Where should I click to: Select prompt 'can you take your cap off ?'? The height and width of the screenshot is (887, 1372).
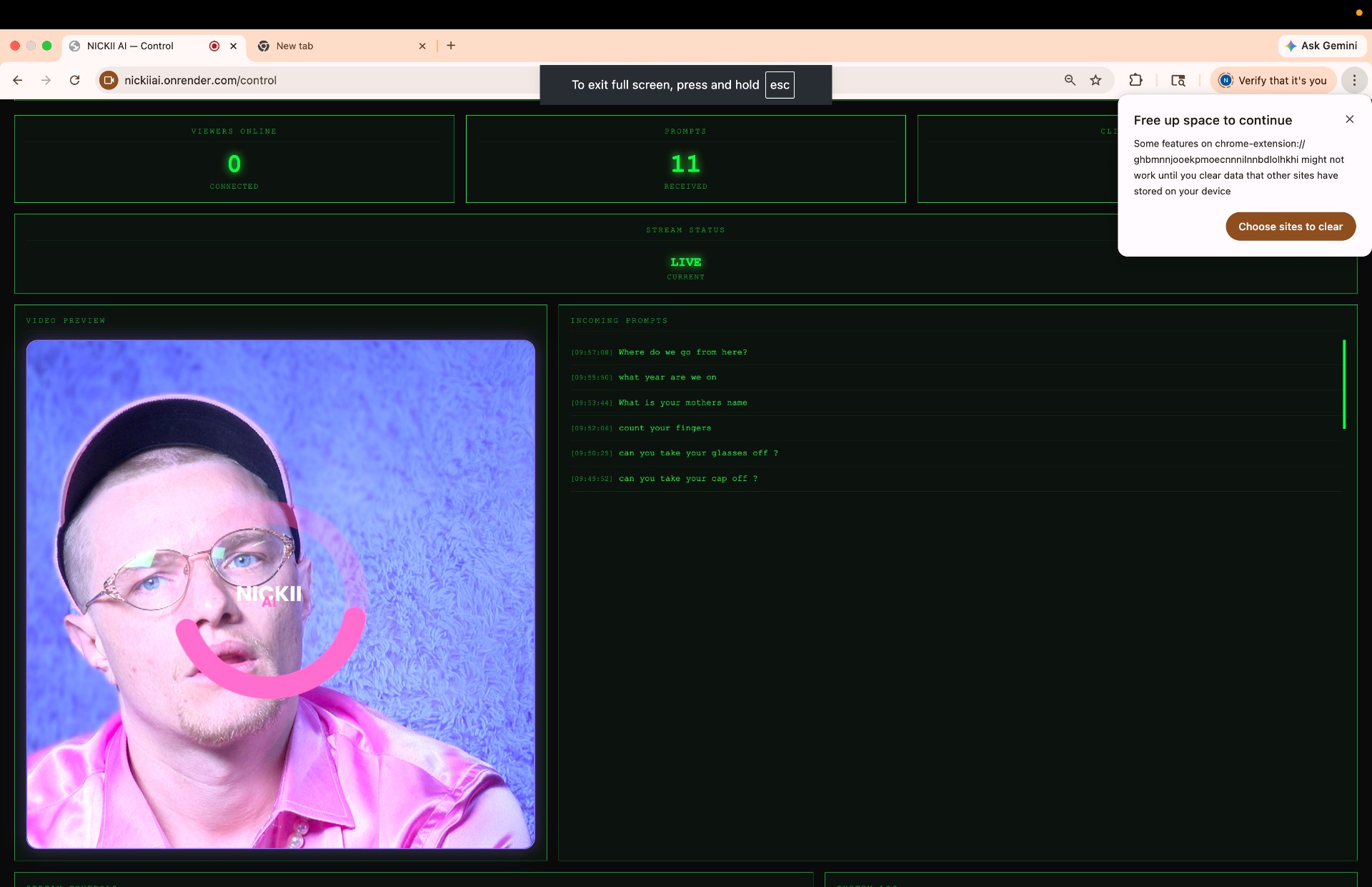(688, 479)
